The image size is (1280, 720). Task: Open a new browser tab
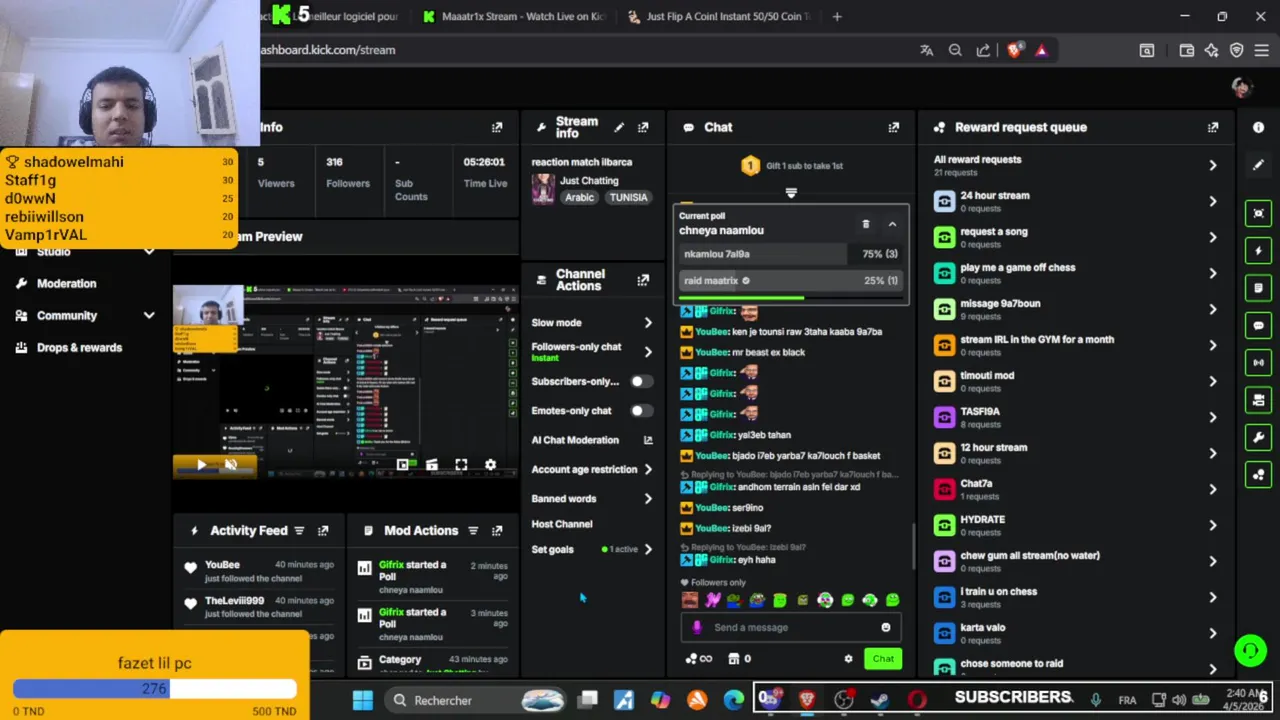tap(837, 16)
